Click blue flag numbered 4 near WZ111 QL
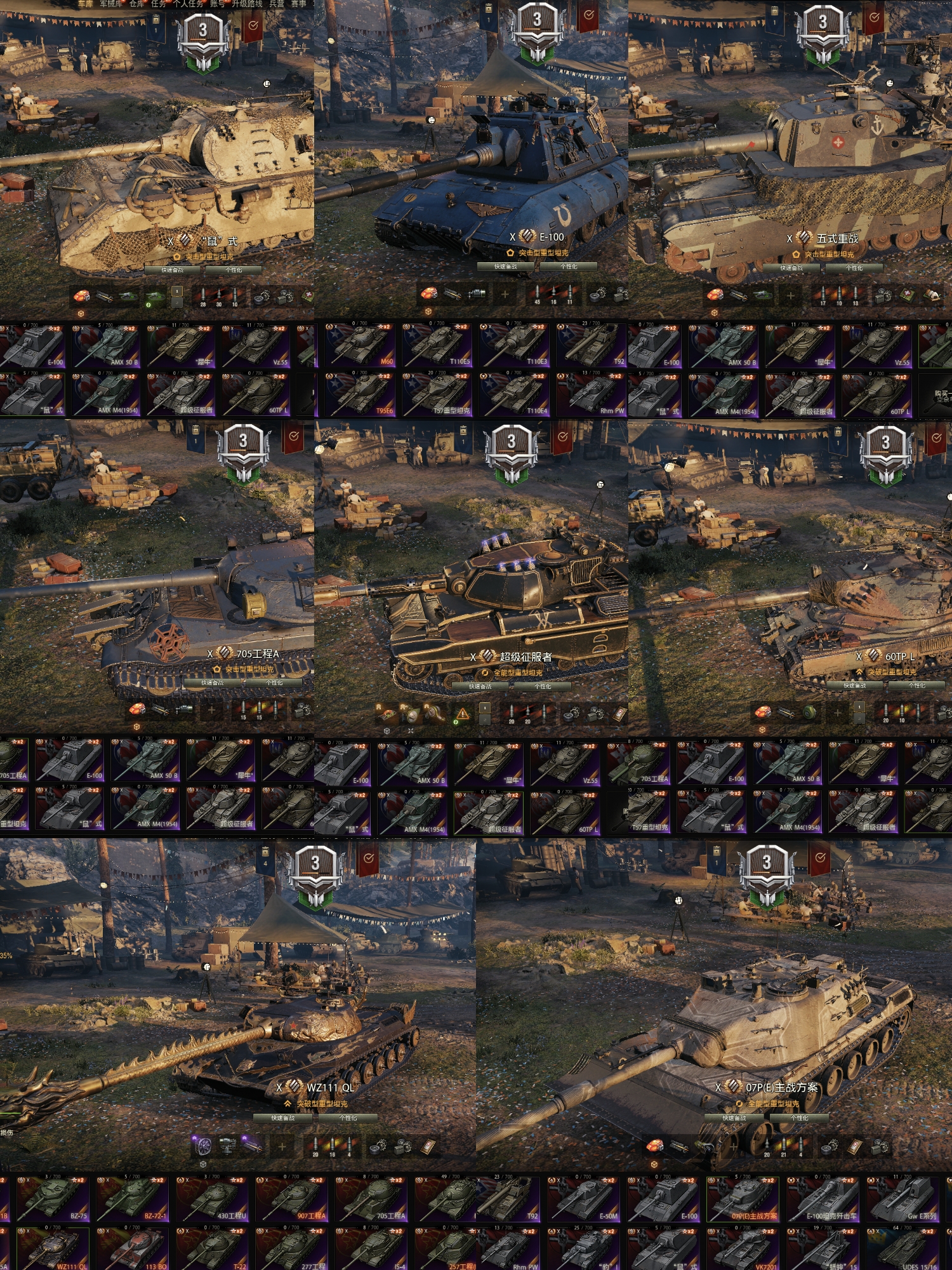952x1270 pixels. click(265, 859)
